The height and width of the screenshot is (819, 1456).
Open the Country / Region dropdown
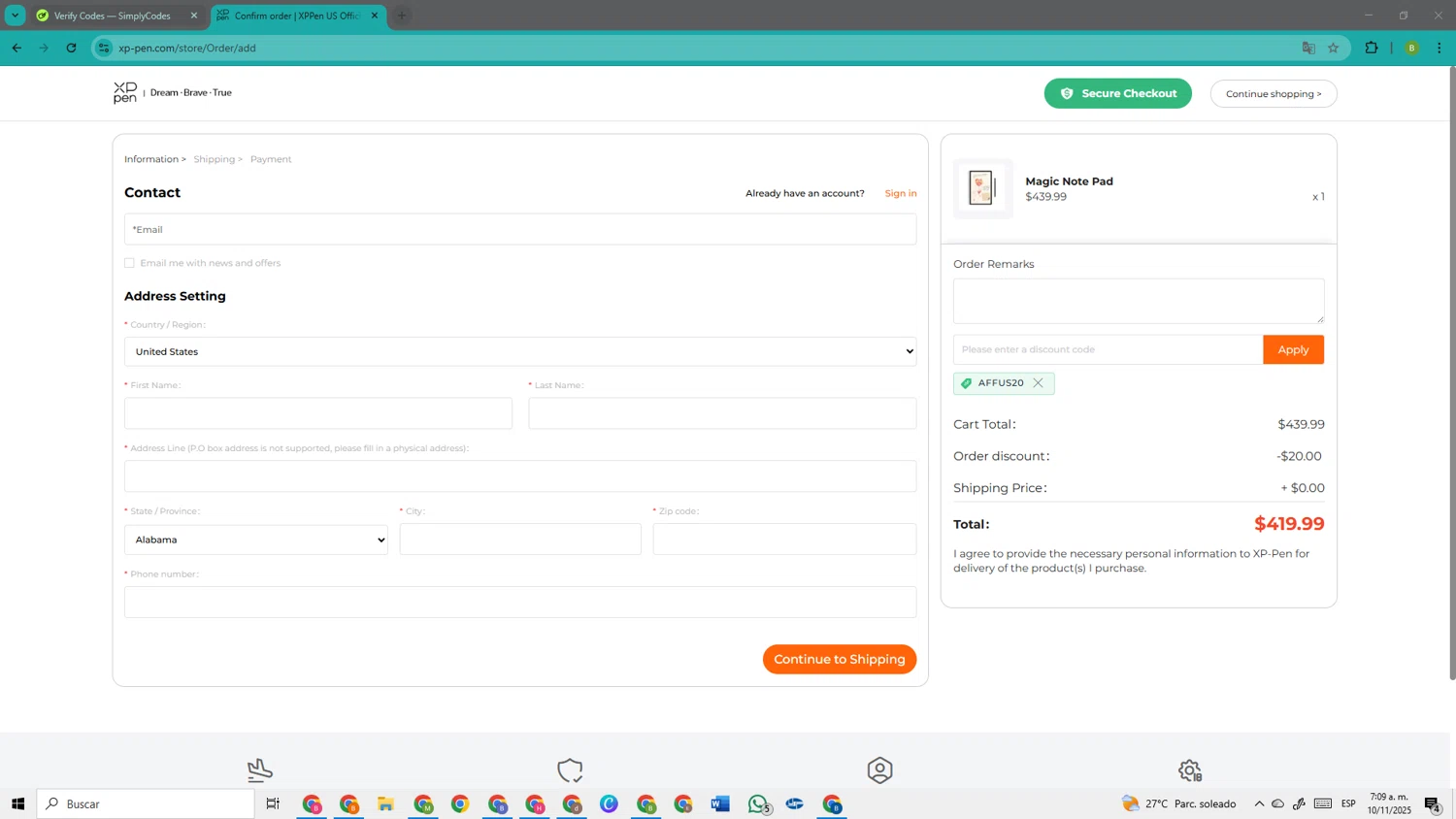(520, 351)
